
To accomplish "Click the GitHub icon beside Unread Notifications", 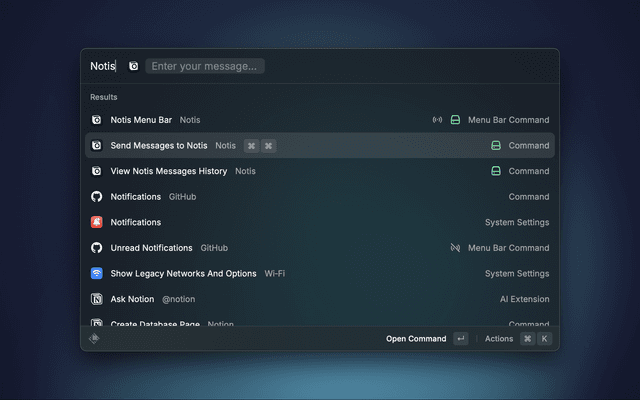I will pyautogui.click(x=97, y=248).
